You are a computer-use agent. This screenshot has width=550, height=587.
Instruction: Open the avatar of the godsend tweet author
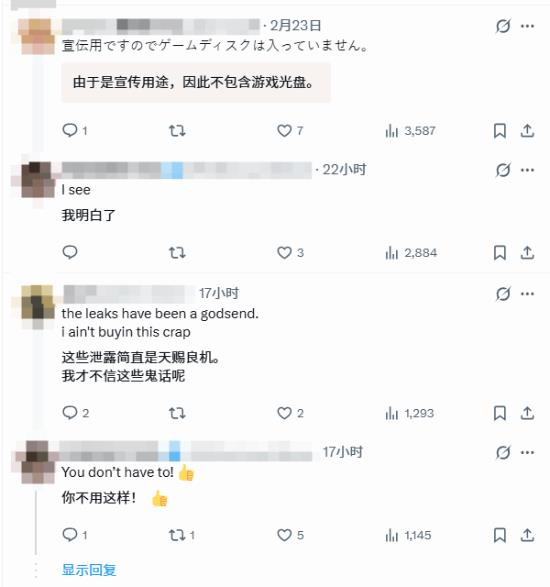coord(37,302)
